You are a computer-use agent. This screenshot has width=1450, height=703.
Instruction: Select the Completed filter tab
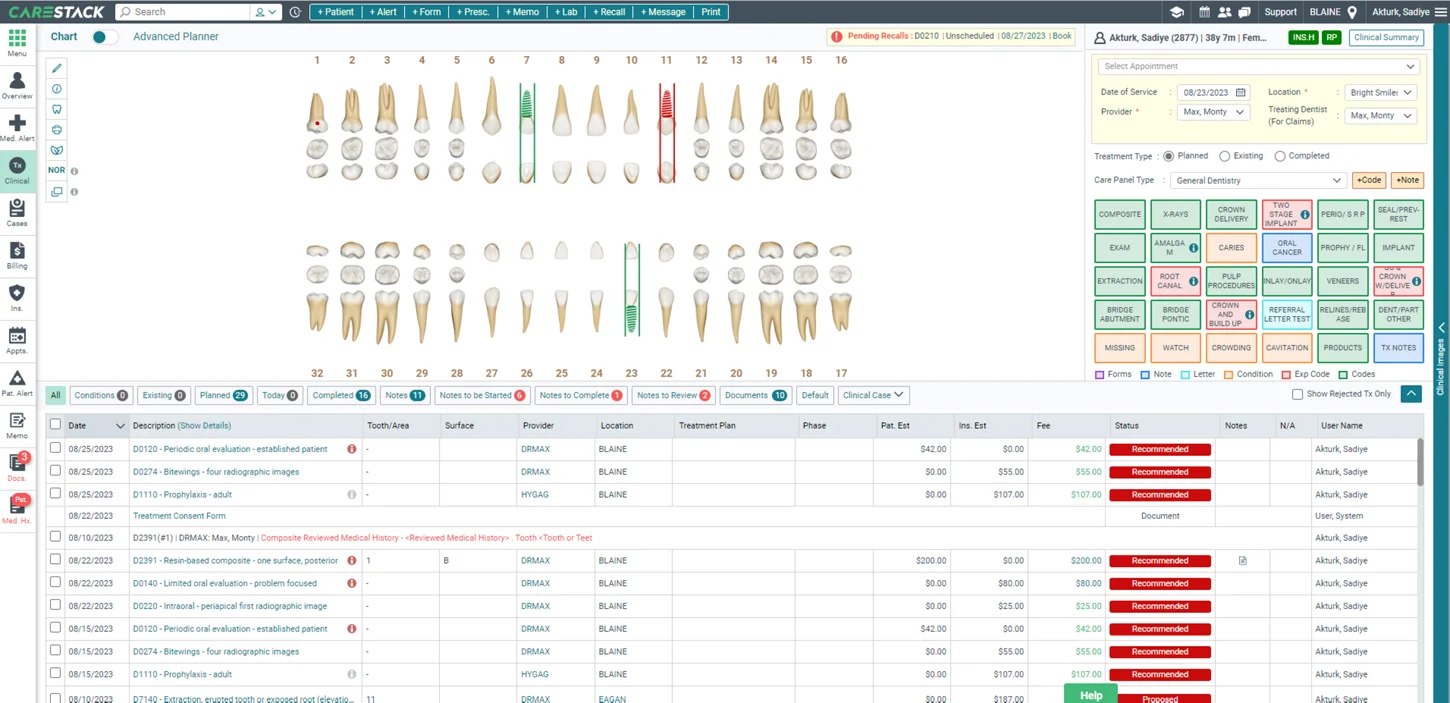point(340,395)
